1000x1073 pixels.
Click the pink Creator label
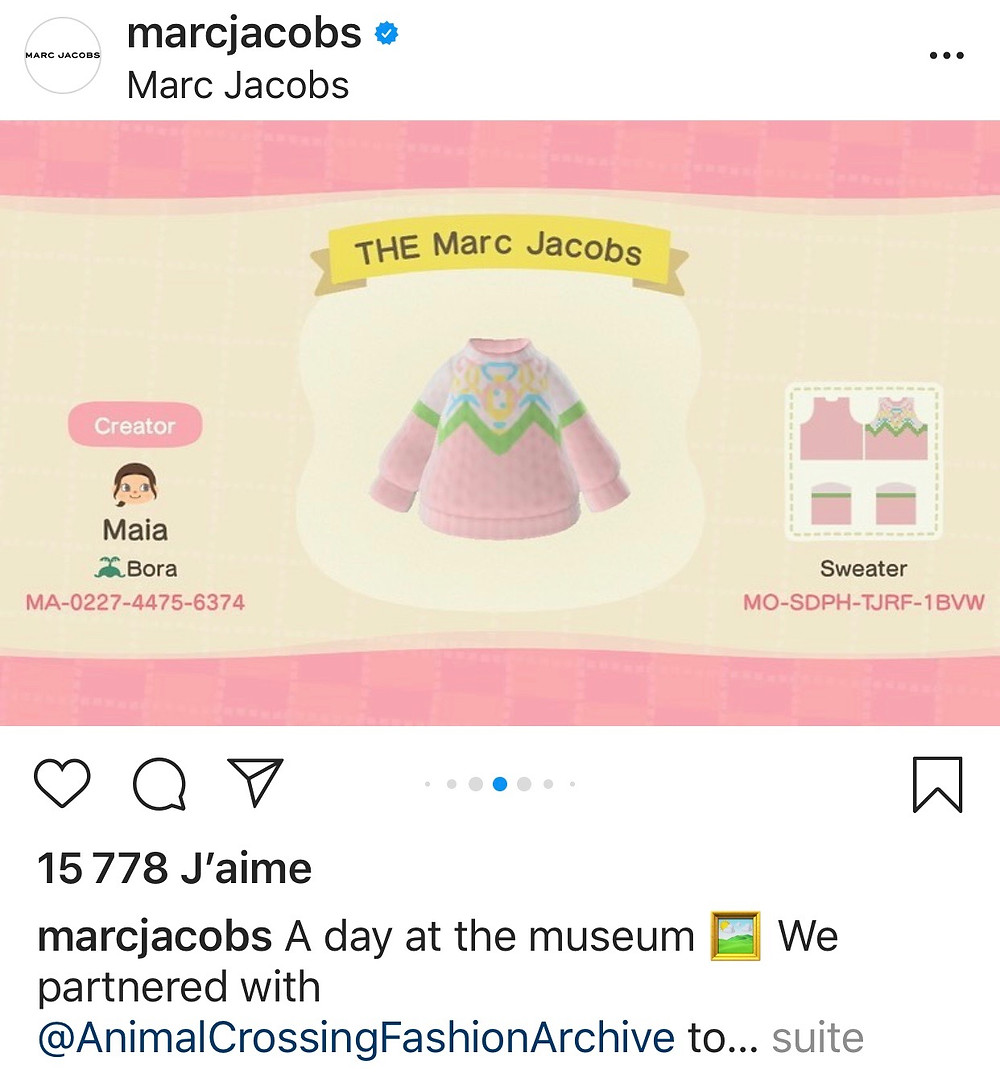coord(135,426)
